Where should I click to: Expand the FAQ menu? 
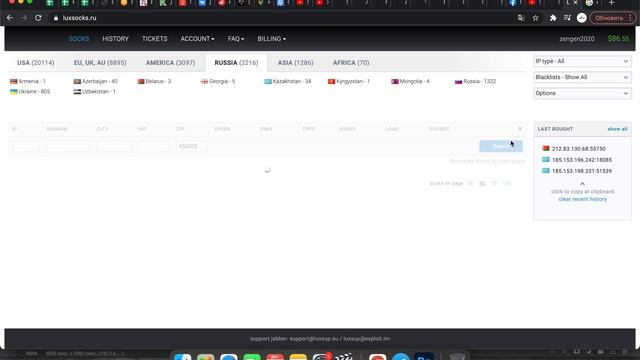236,39
